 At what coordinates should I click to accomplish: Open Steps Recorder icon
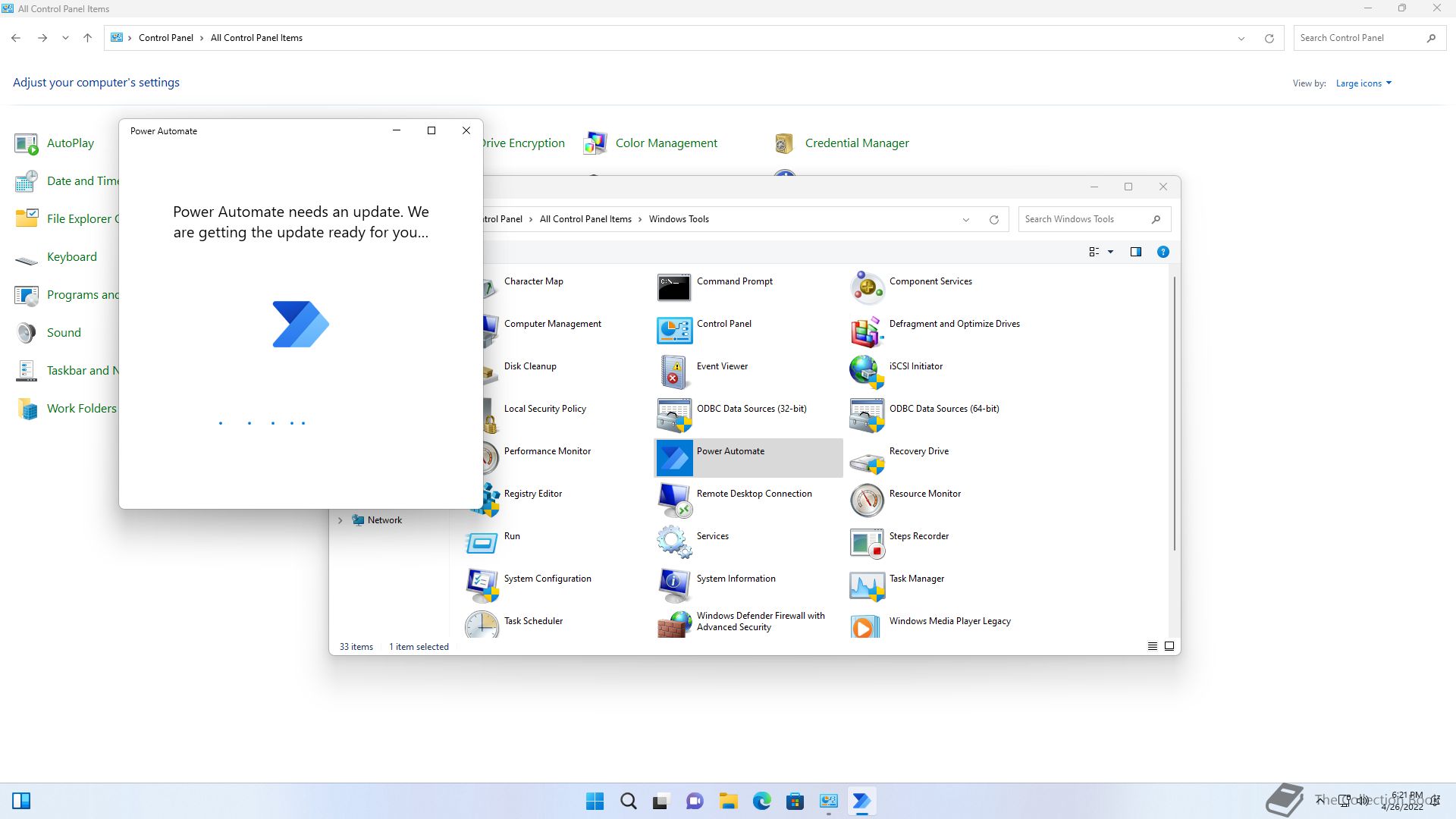867,542
